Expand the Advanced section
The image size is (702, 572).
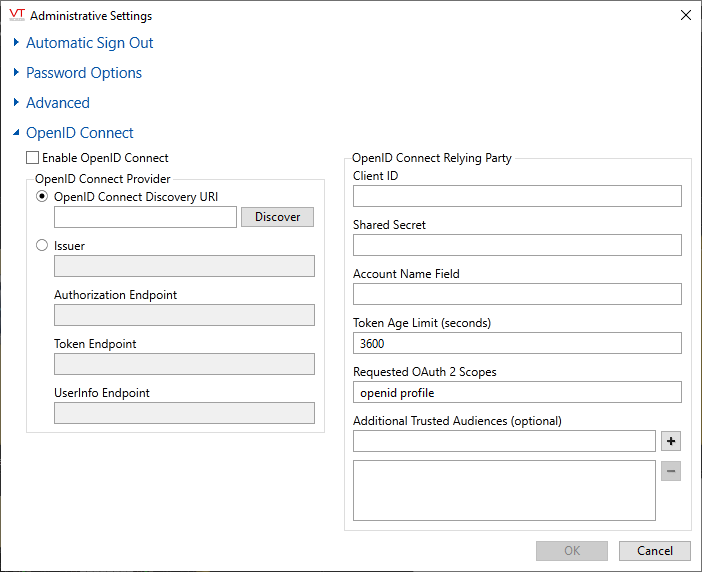coord(57,103)
